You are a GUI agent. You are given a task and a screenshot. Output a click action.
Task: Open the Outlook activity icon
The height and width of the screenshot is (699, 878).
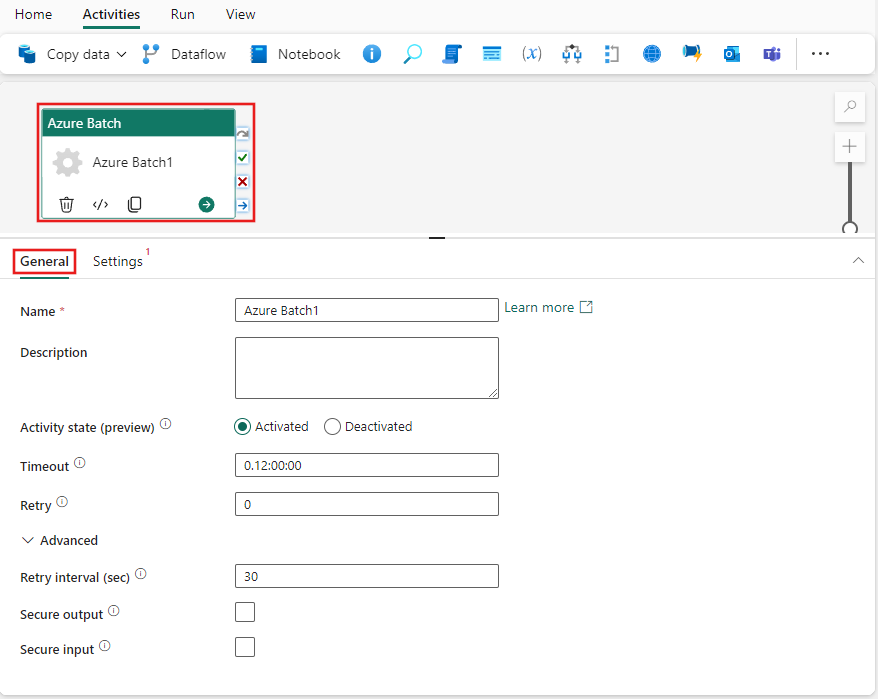tap(732, 54)
